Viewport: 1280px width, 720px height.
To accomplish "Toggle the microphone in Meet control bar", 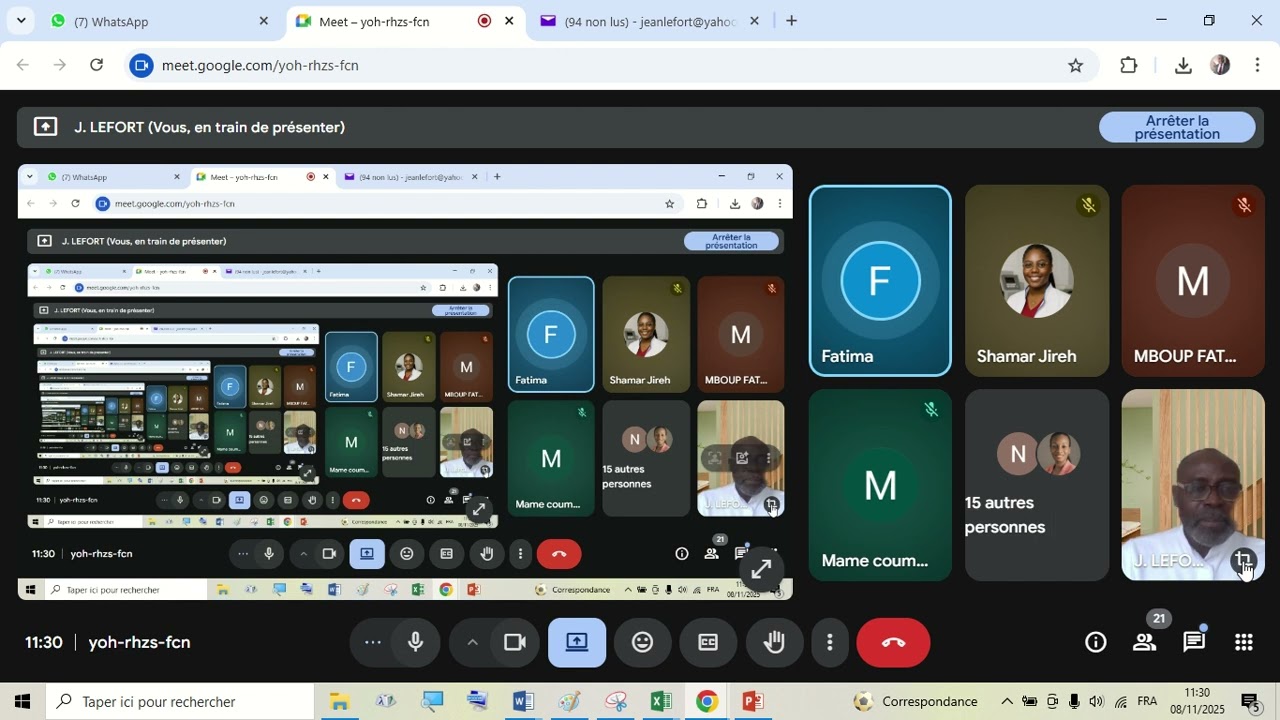I will pyautogui.click(x=416, y=642).
